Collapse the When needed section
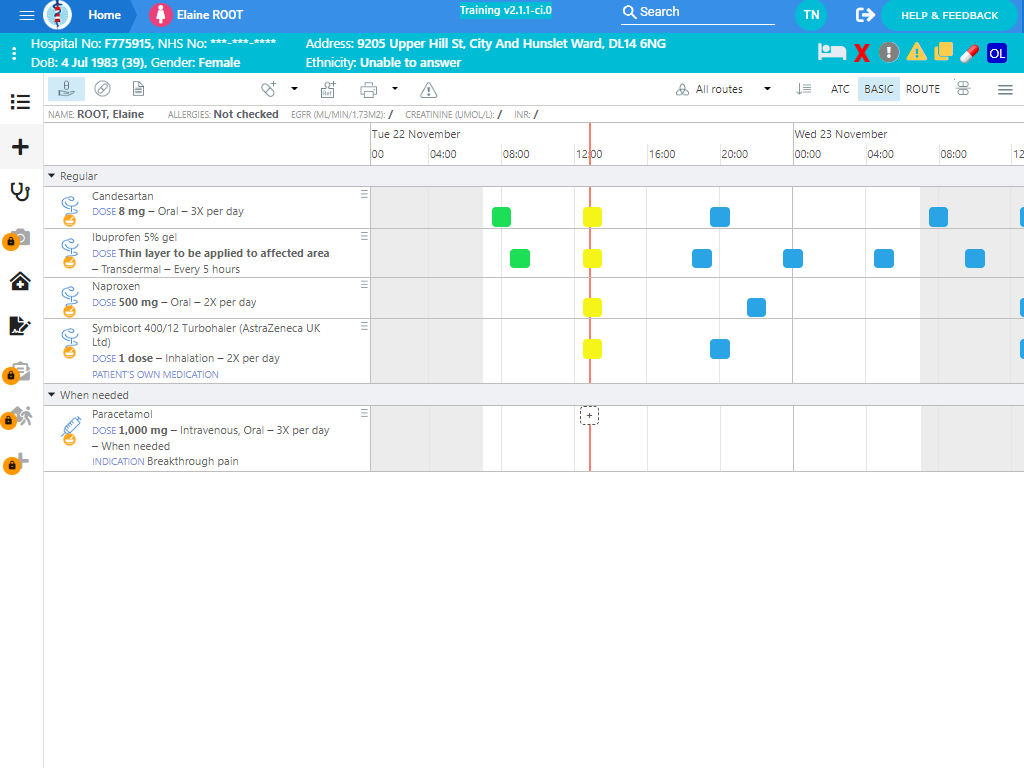 52,394
